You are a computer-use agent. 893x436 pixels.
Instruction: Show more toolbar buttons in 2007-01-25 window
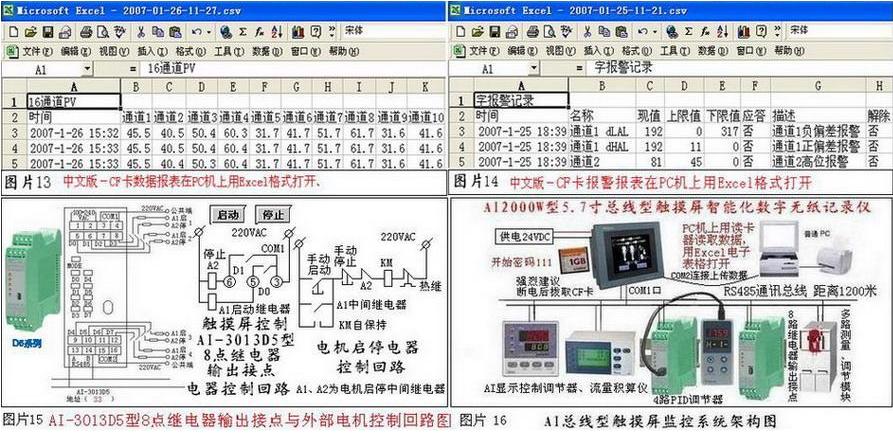tap(778, 32)
